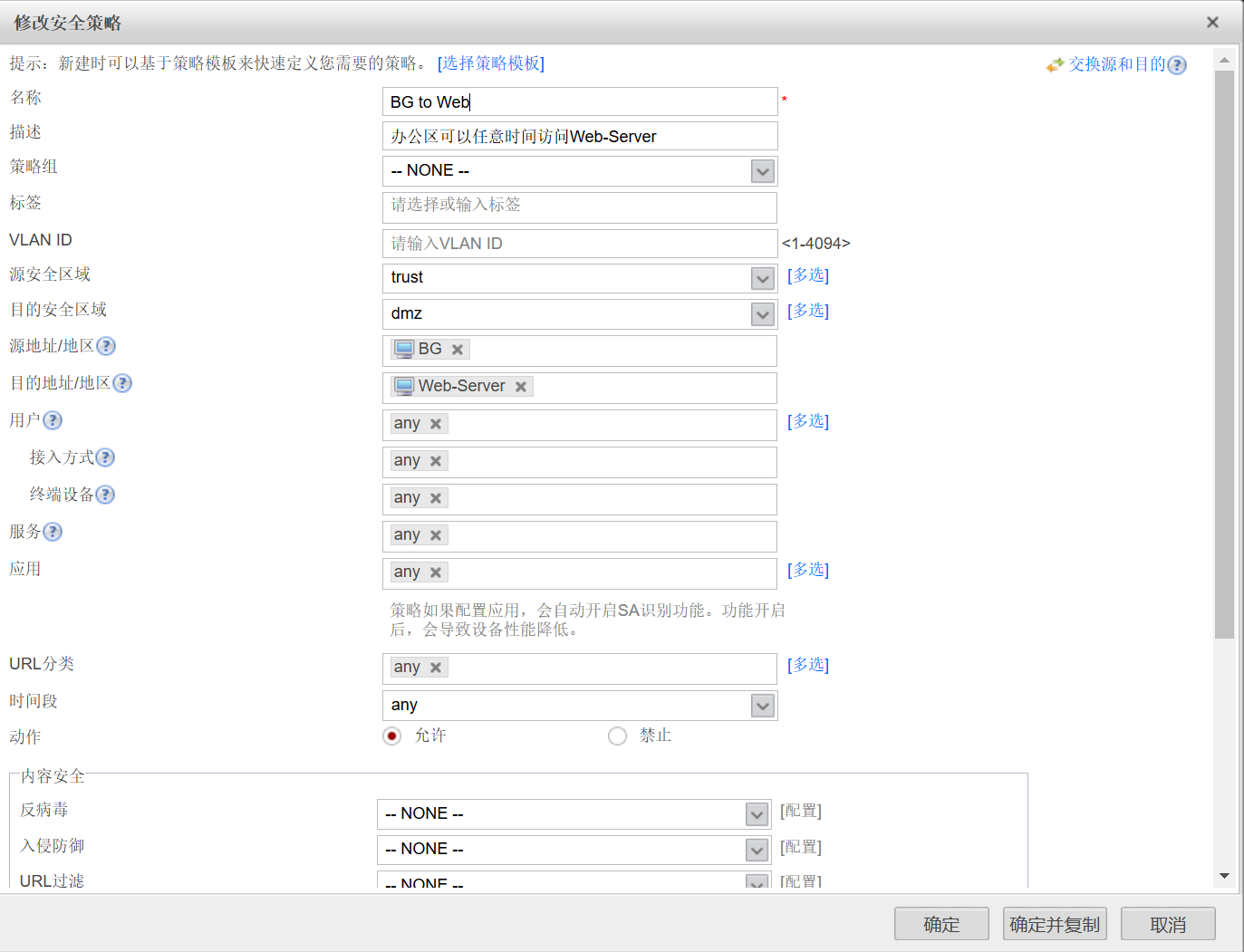Open the 源安全区域 trust dropdown
1244x952 pixels.
[x=763, y=279]
